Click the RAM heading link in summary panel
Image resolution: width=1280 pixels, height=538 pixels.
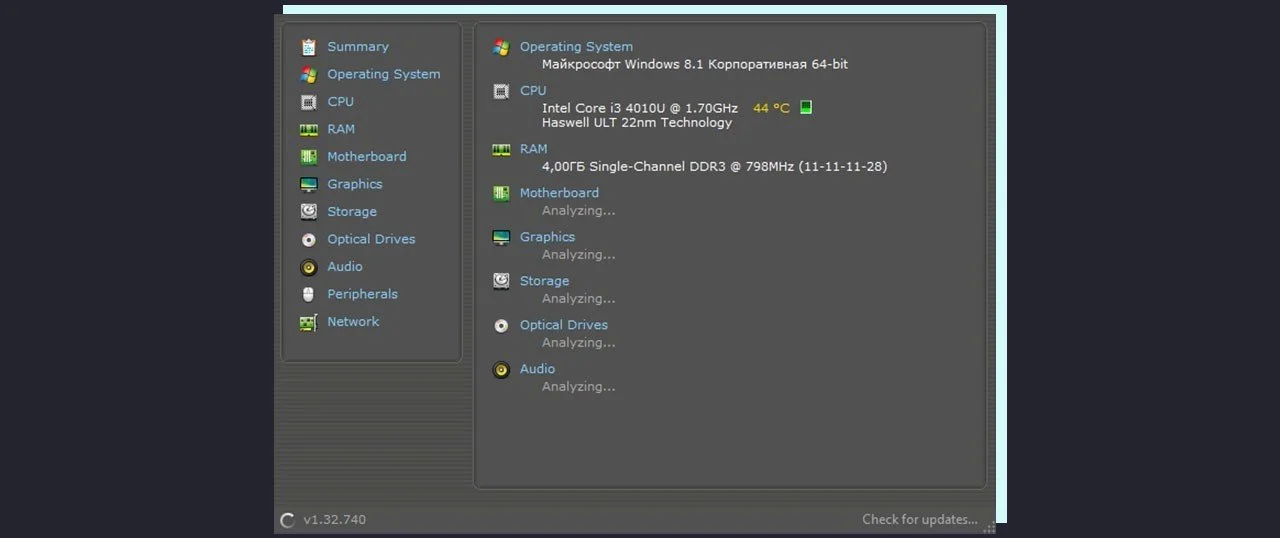(x=534, y=149)
